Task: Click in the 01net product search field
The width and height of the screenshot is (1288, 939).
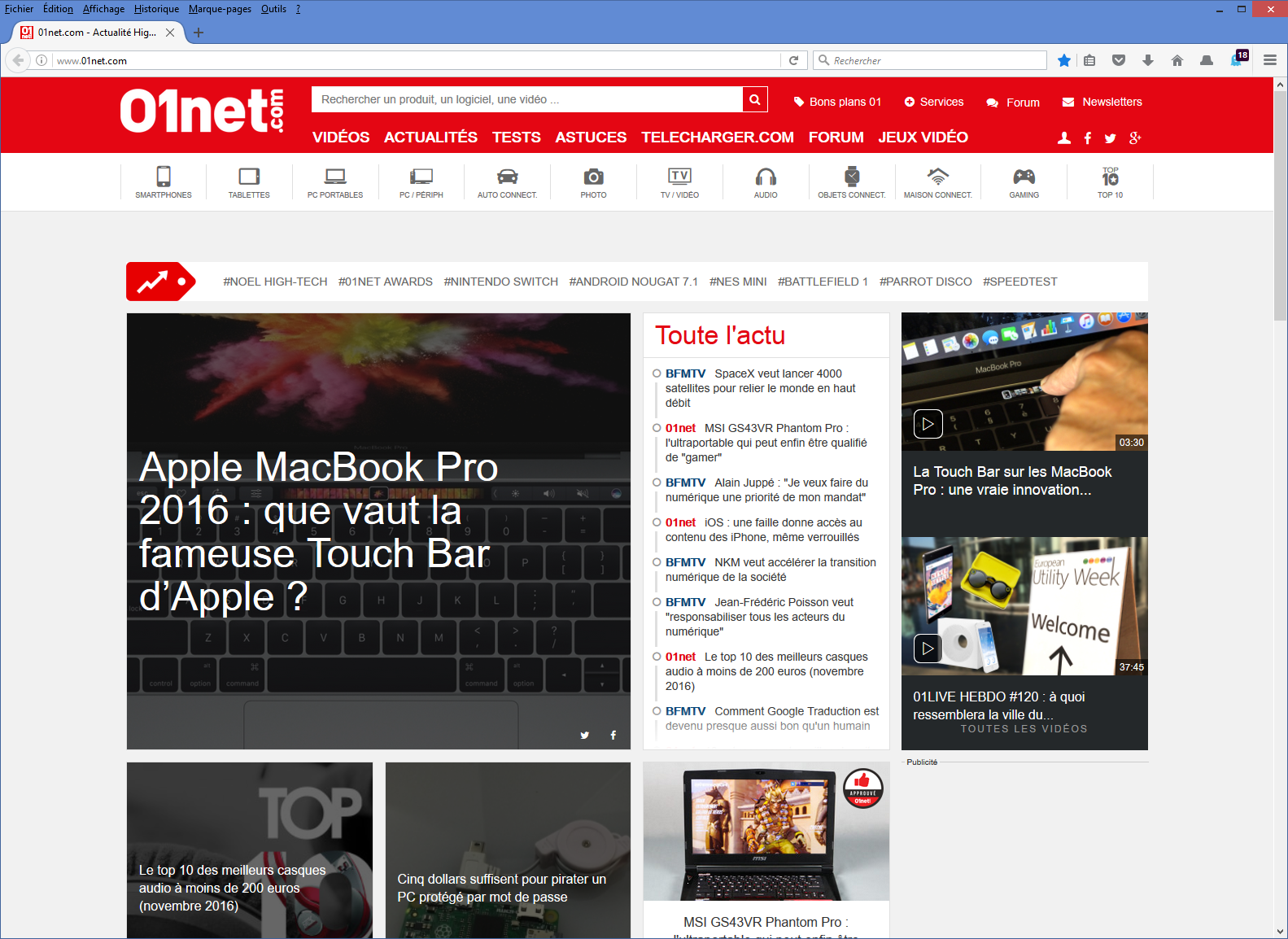Action: click(x=526, y=99)
